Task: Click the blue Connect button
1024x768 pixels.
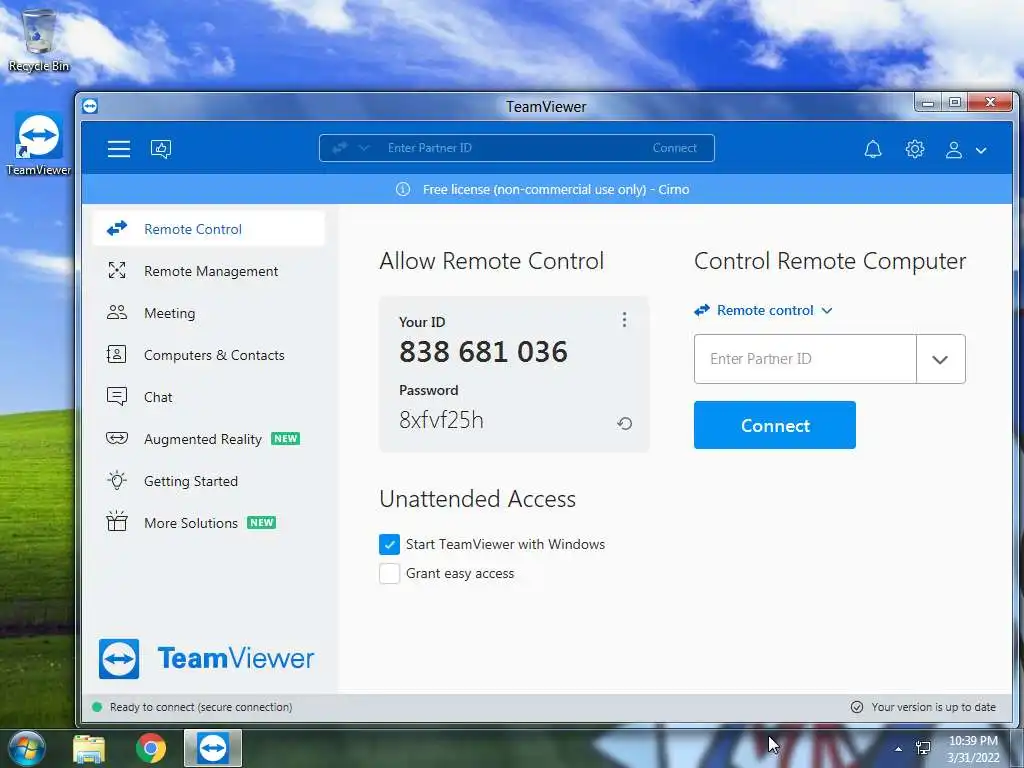Action: 775,425
